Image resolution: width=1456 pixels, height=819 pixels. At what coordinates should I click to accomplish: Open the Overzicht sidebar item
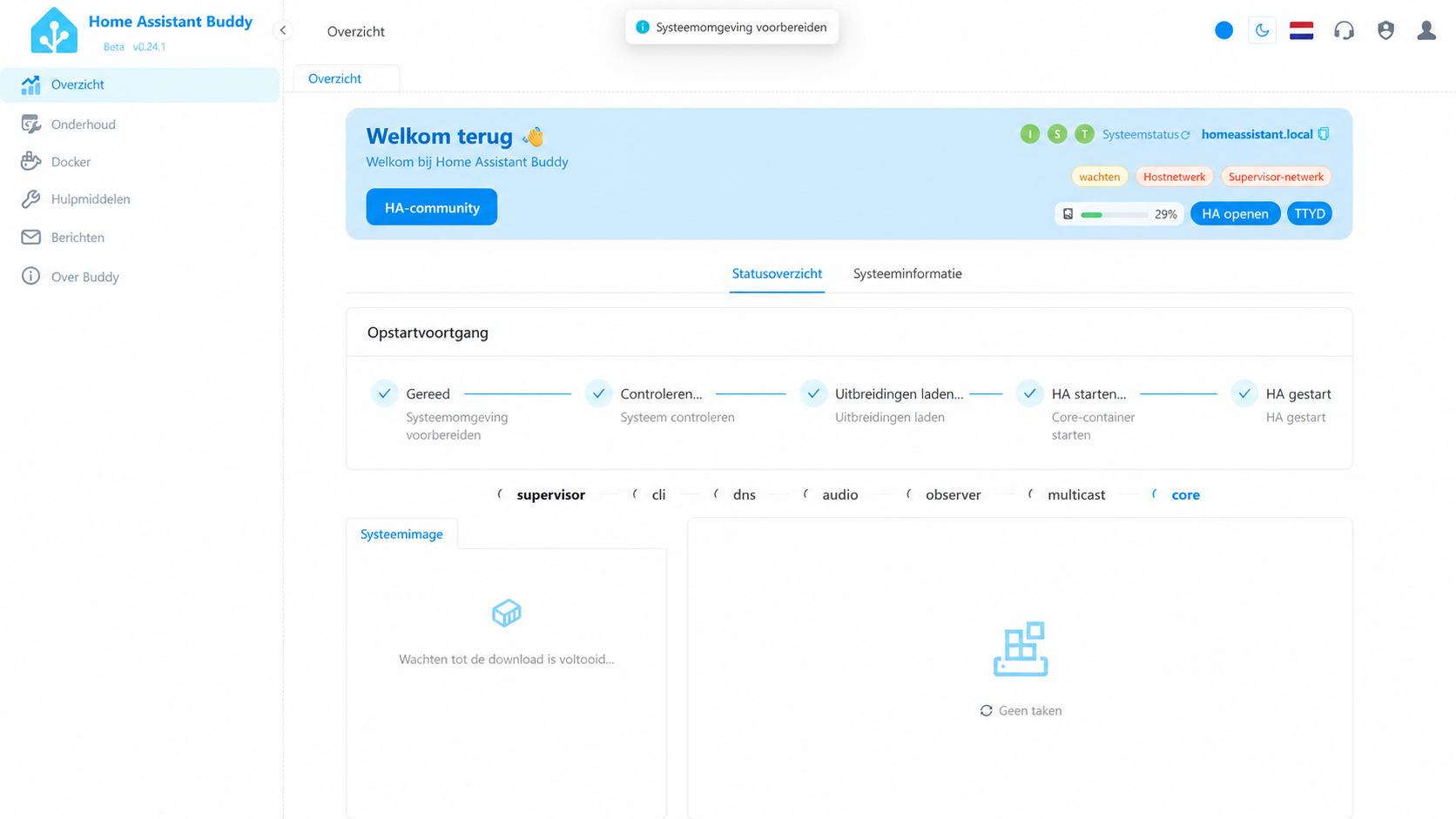tap(139, 84)
